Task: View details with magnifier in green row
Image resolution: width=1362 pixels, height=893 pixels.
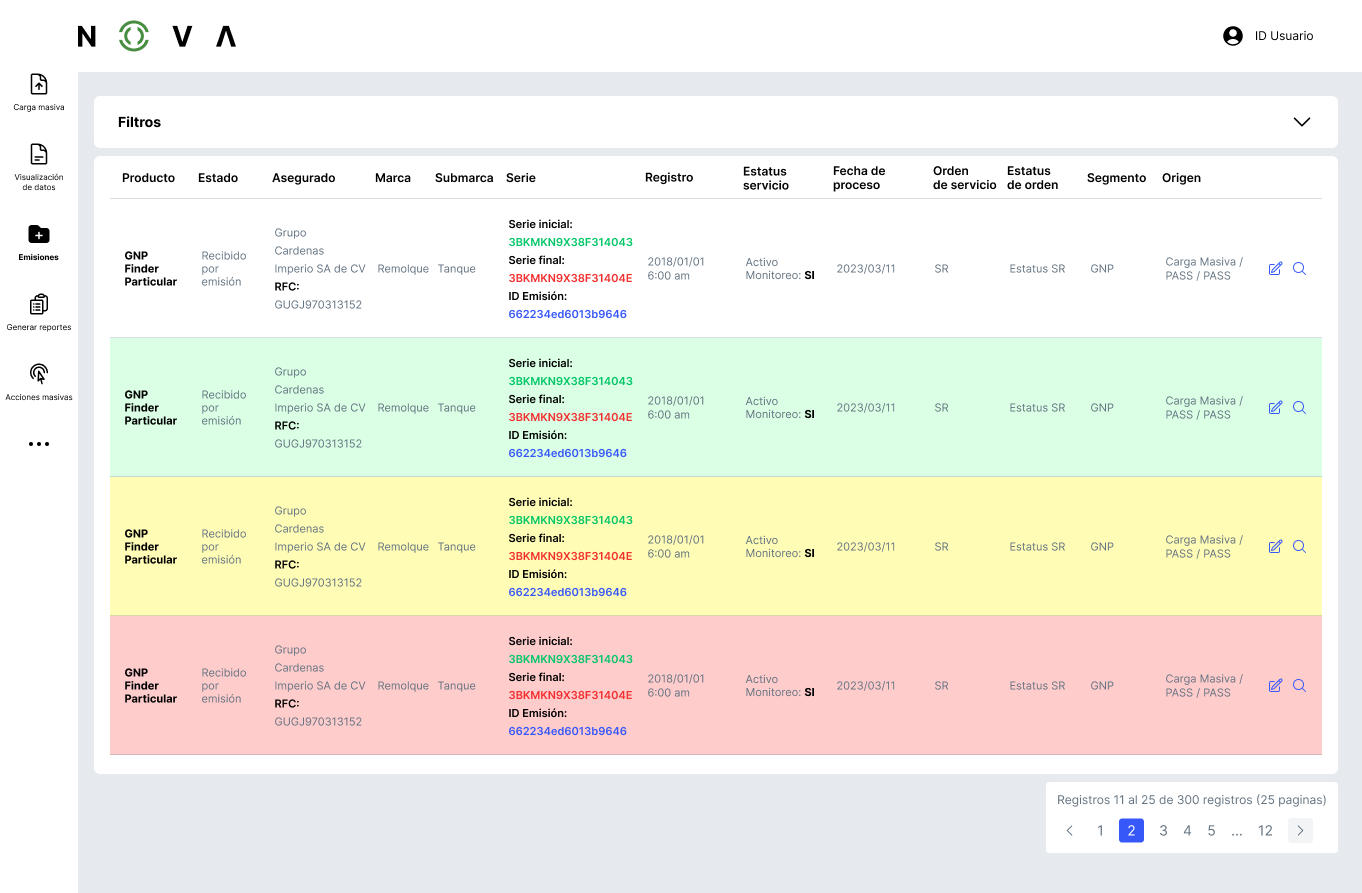Action: pyautogui.click(x=1300, y=407)
